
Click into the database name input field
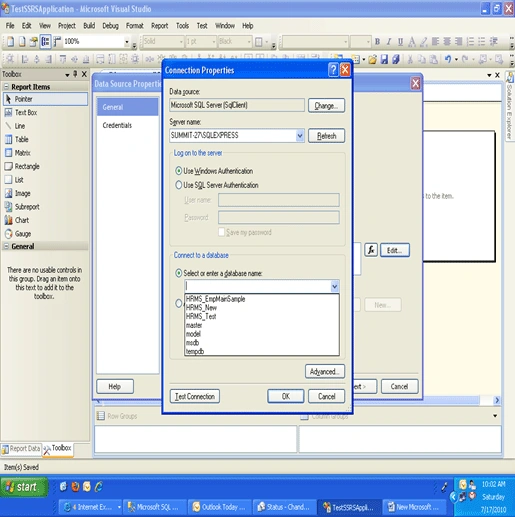point(257,286)
